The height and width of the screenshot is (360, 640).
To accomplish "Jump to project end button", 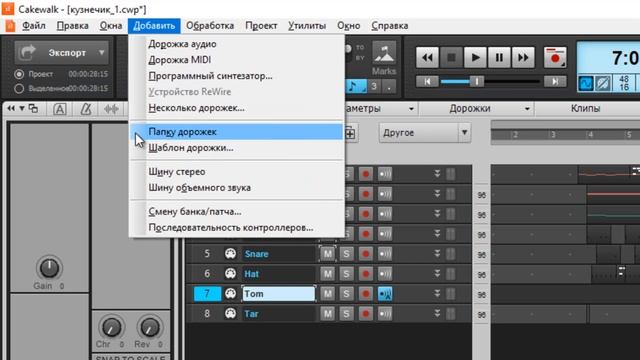I will coord(555,82).
